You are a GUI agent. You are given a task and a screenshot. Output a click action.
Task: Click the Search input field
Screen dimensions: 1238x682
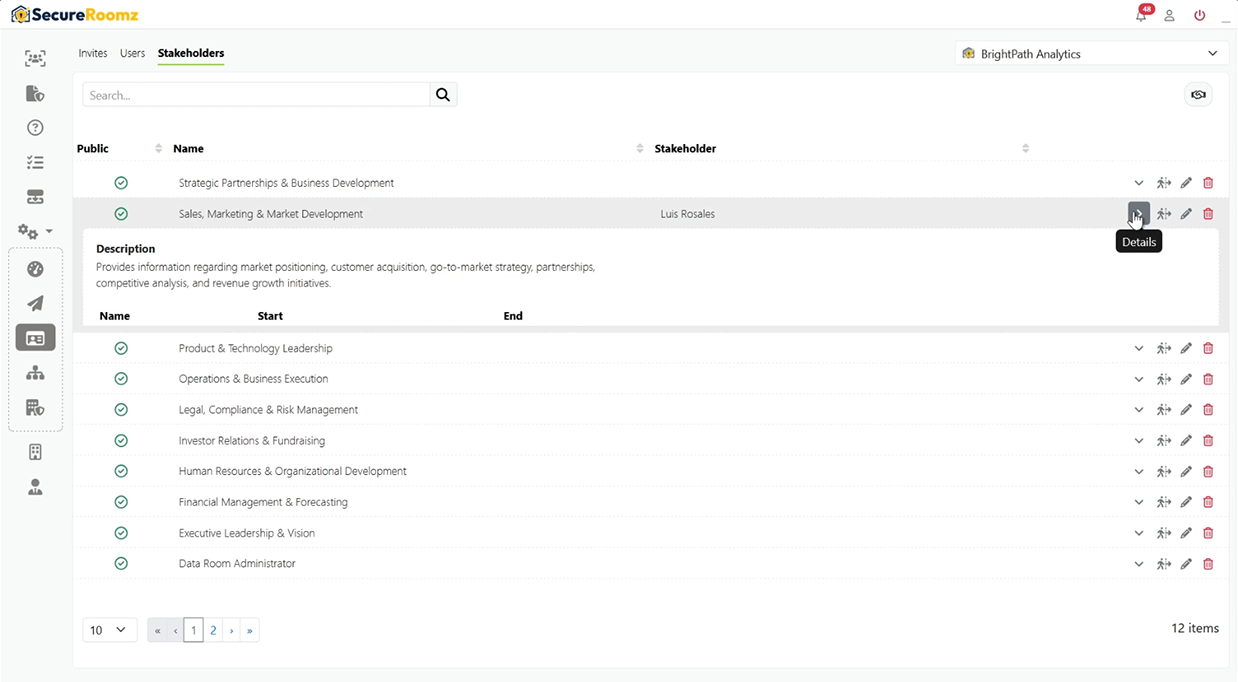(256, 95)
